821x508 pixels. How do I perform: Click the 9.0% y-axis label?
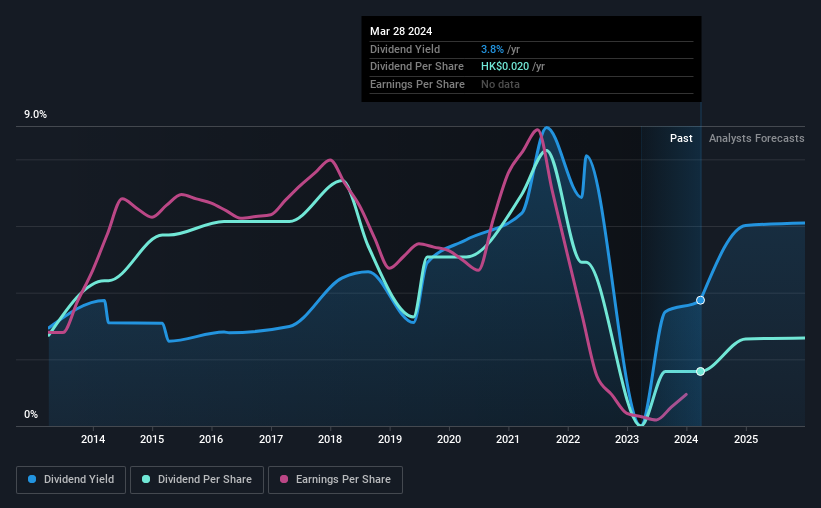(35, 115)
